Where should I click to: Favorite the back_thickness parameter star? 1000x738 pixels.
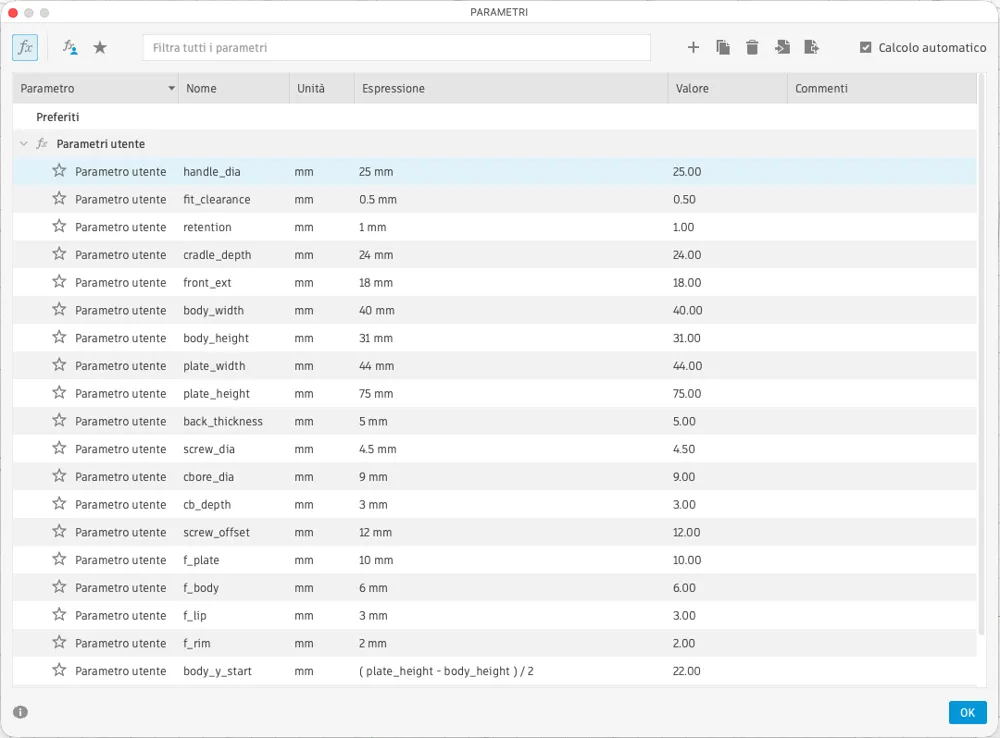[x=59, y=420]
